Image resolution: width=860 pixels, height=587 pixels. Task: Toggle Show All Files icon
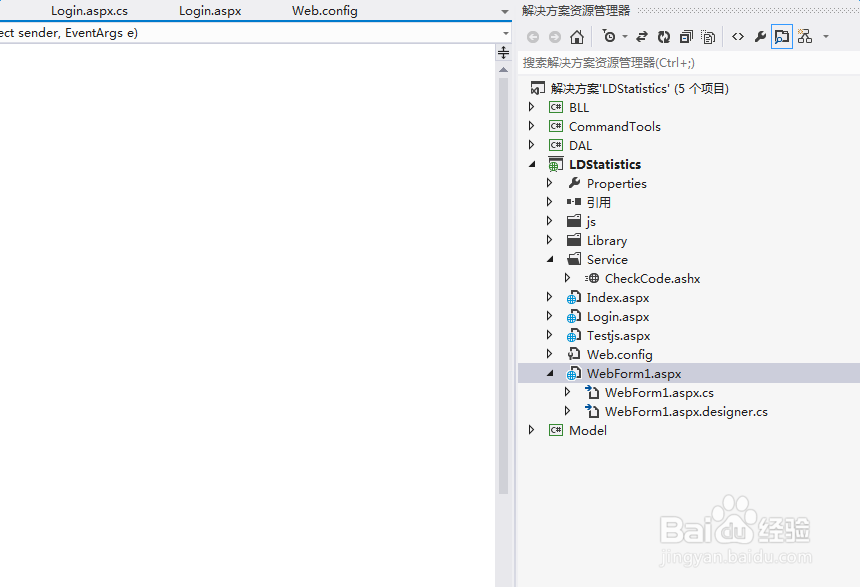[708, 37]
